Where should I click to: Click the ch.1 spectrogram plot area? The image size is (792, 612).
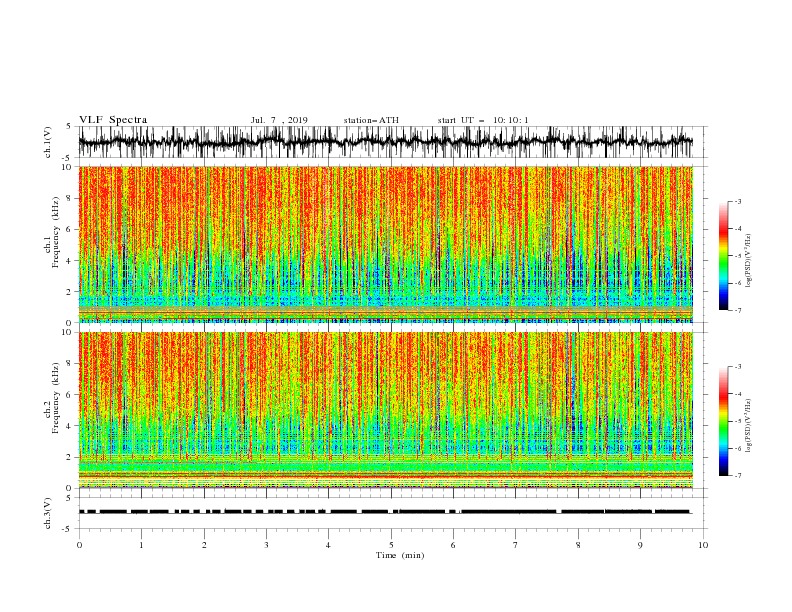pos(386,244)
